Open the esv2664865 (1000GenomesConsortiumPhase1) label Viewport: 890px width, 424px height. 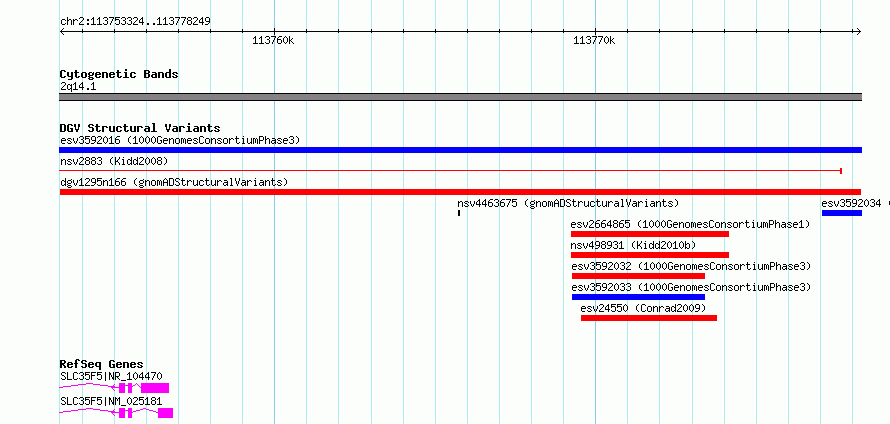tap(690, 224)
